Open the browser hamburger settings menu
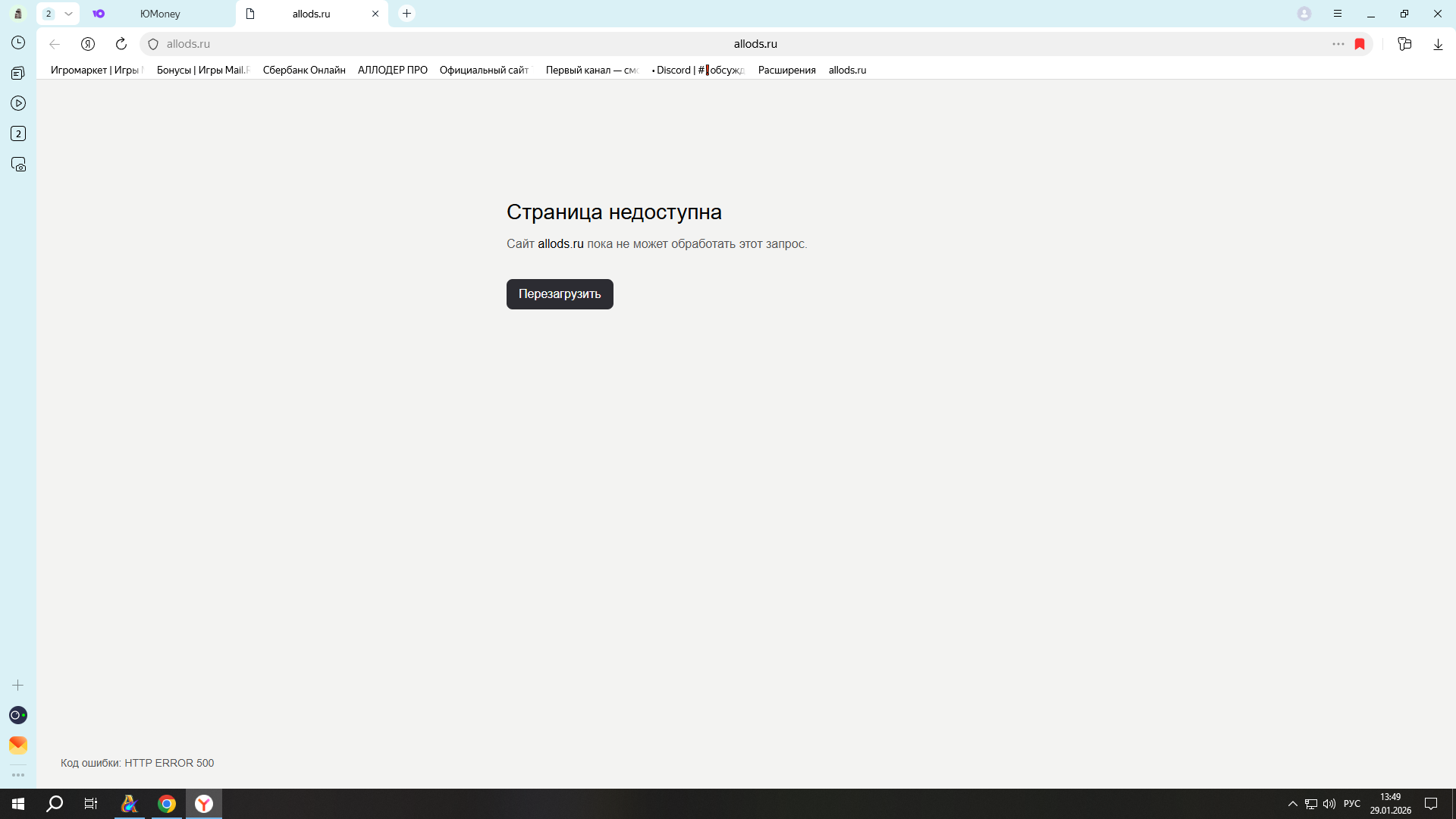Image resolution: width=1456 pixels, height=819 pixels. pos(1338,14)
